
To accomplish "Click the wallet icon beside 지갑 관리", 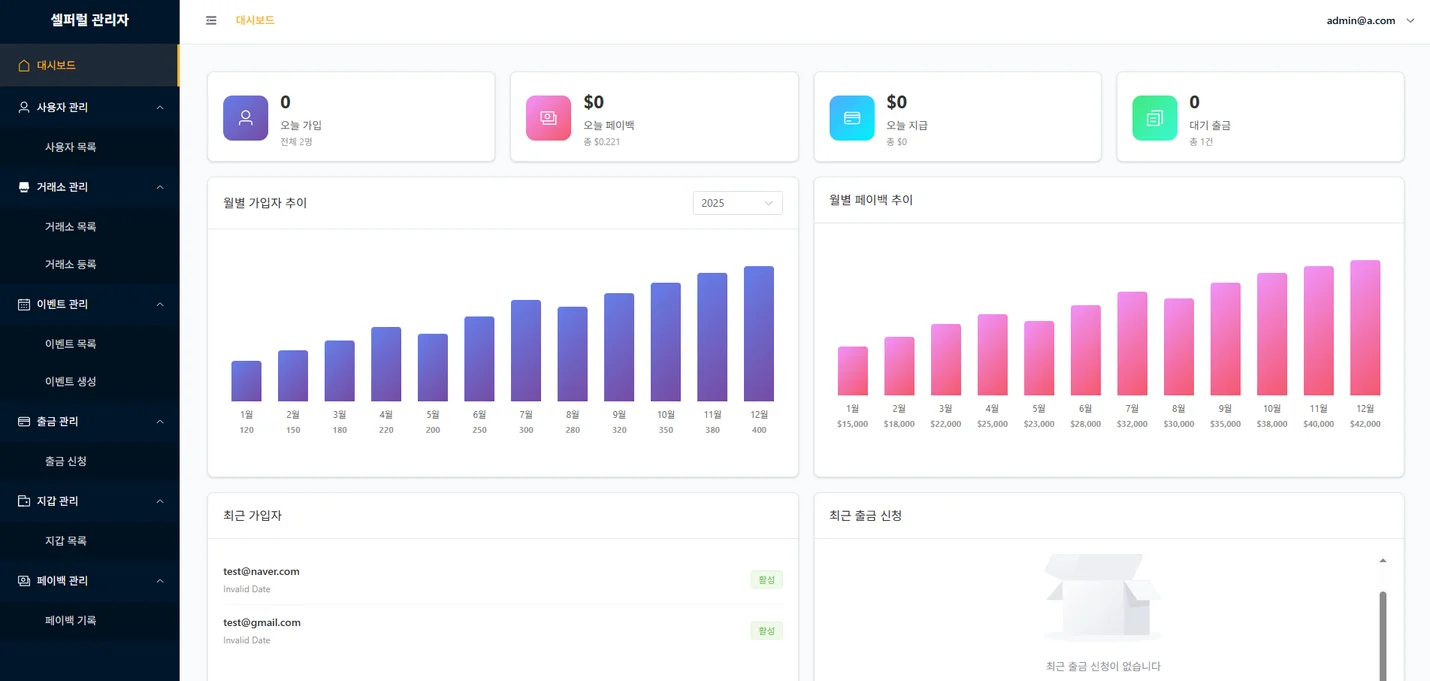I will (24, 501).
